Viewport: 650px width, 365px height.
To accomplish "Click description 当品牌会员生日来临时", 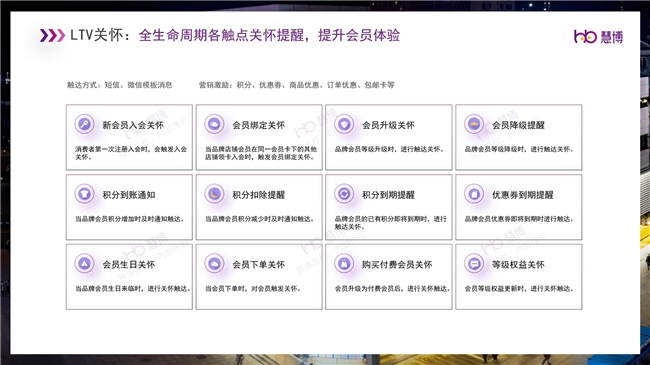I will click(133, 288).
